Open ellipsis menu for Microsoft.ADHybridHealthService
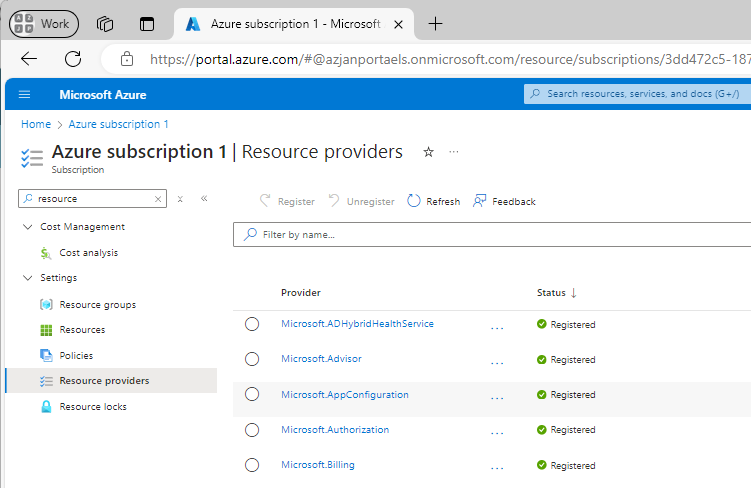751x488 pixels. pos(497,328)
